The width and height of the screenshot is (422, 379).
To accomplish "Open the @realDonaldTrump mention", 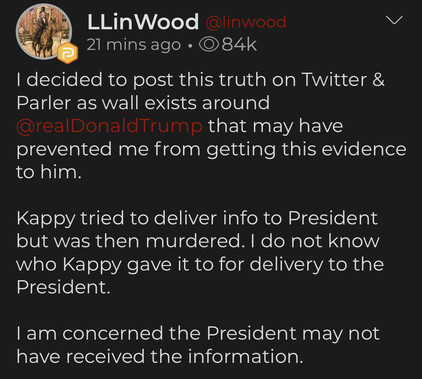I will coord(109,126).
